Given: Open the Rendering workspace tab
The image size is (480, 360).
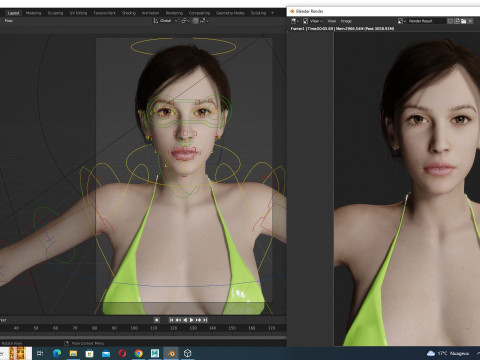Looking at the screenshot, I should (x=174, y=13).
